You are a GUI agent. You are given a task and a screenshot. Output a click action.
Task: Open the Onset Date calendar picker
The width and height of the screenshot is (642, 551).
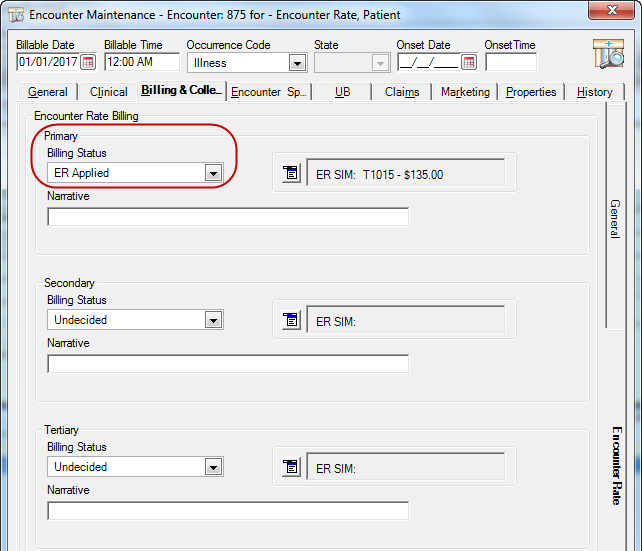(469, 62)
